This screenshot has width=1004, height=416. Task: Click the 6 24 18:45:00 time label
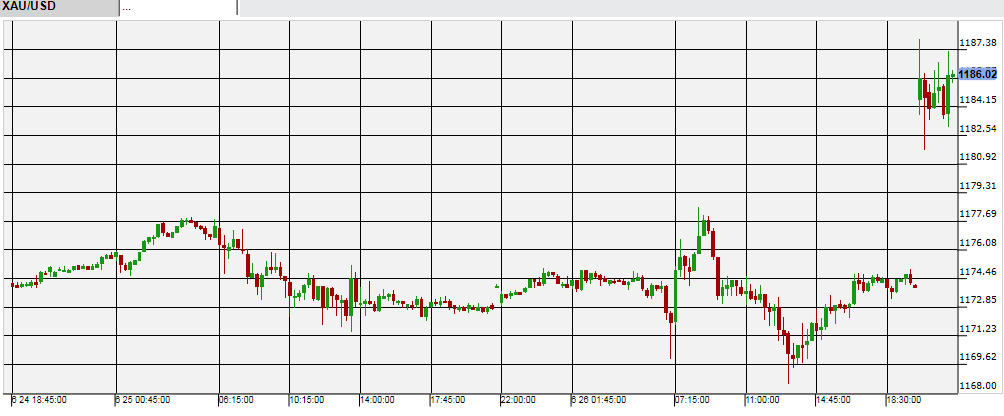[x=39, y=400]
